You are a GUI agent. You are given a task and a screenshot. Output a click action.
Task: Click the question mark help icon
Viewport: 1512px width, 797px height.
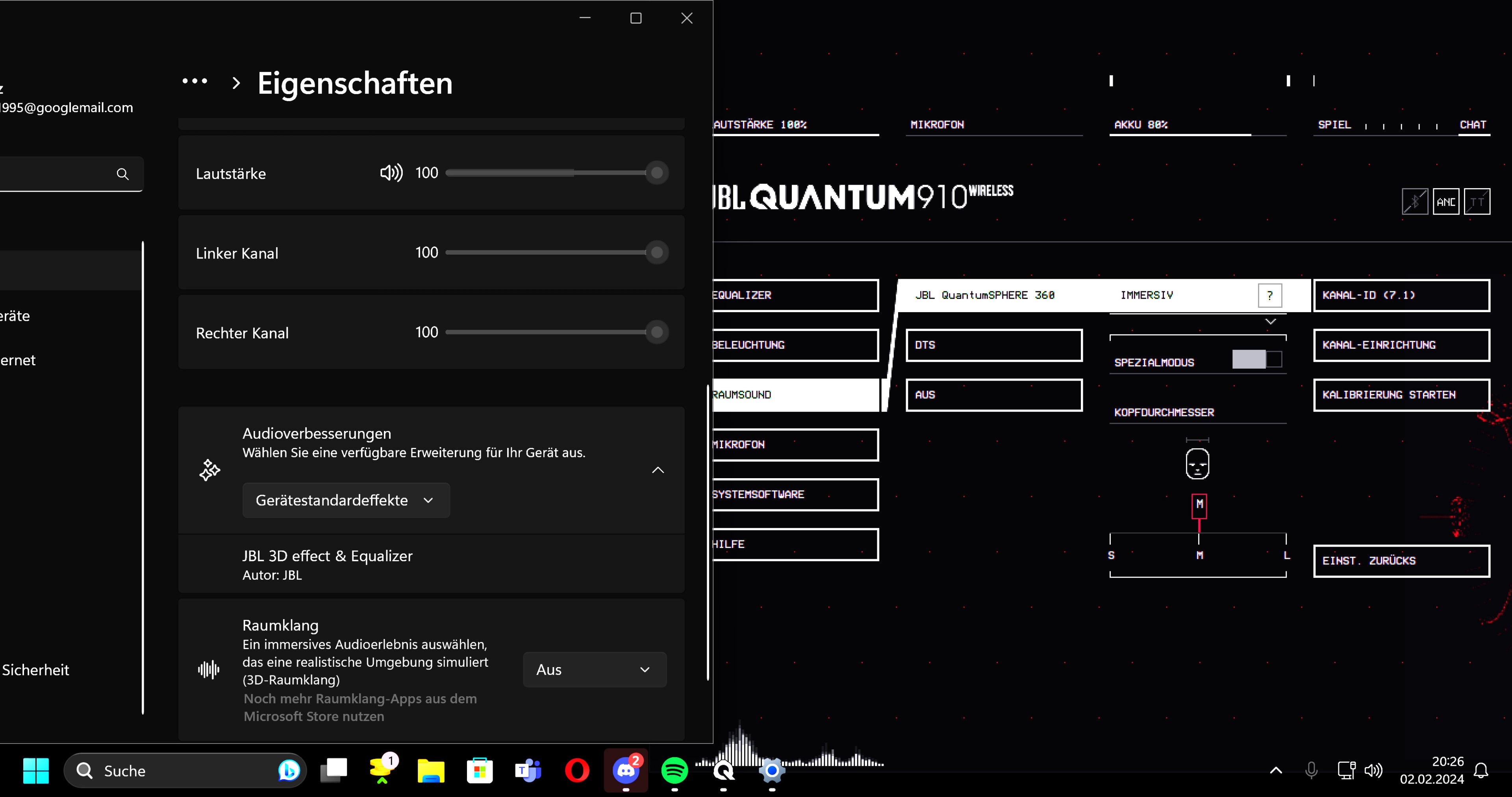tap(1269, 295)
